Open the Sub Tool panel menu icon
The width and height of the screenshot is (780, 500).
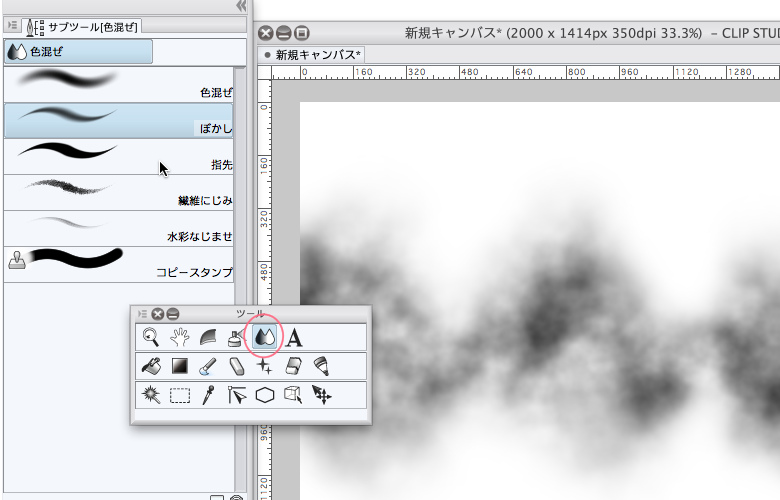click(x=12, y=25)
